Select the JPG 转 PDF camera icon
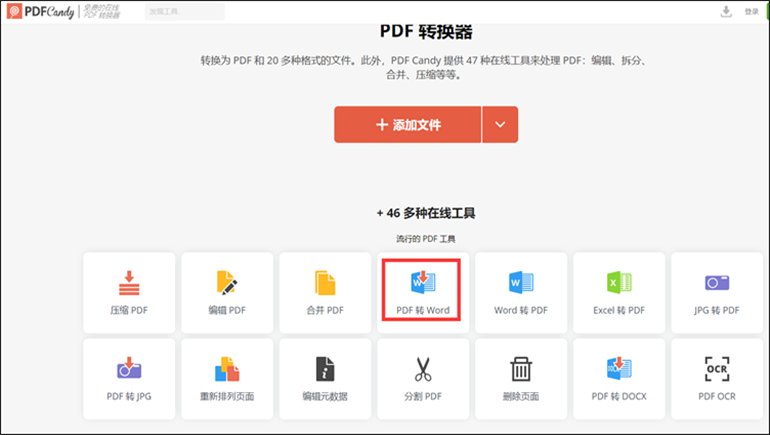Image resolution: width=770 pixels, height=435 pixels. tap(717, 282)
